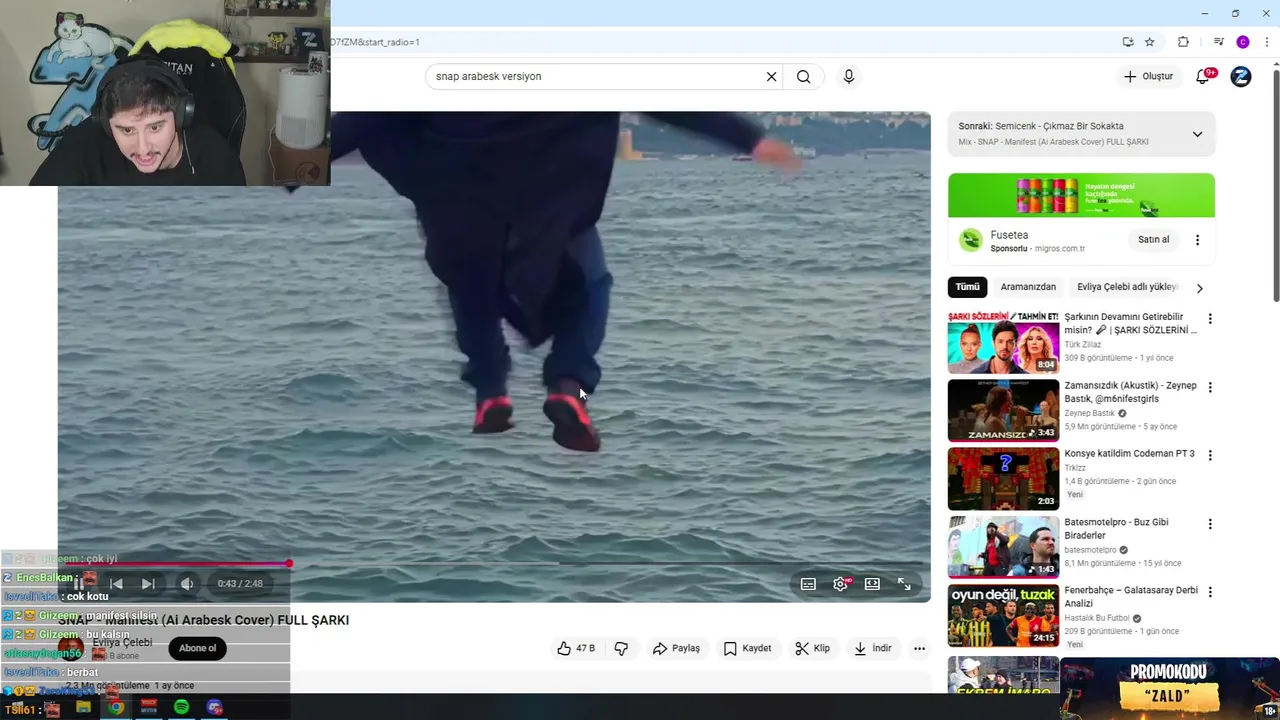Bookmark this page with the star icon
The image size is (1280, 720).
point(1150,42)
